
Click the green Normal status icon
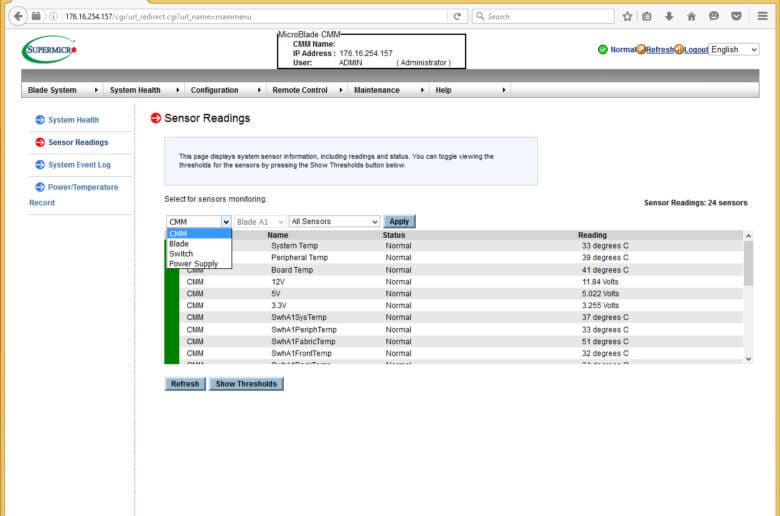pyautogui.click(x=602, y=49)
